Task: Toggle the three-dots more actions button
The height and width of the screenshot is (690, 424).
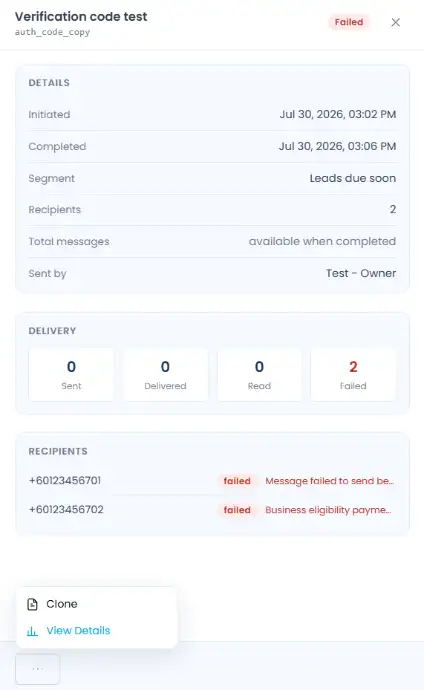Action: [x=38, y=669]
